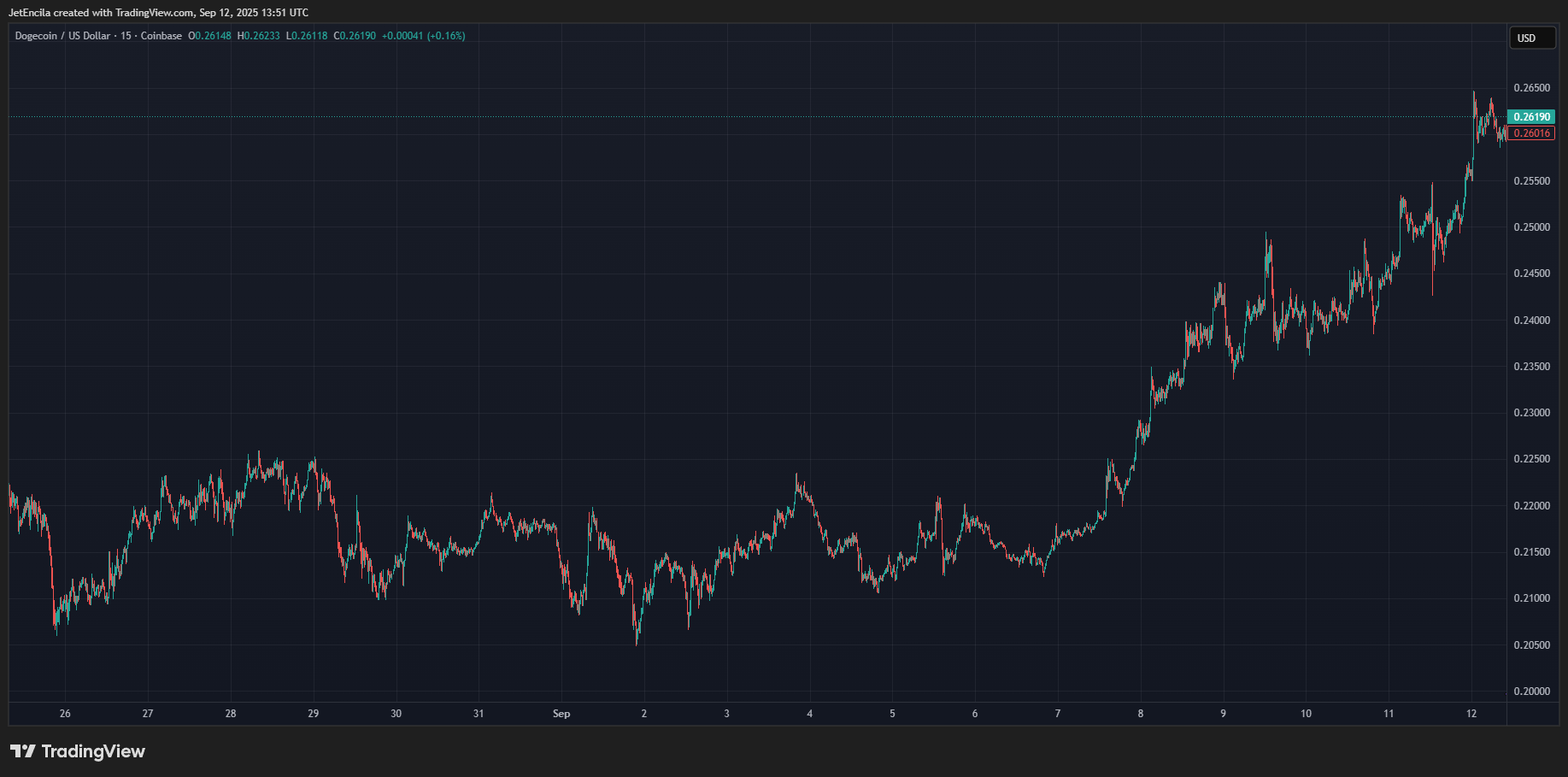This screenshot has height=777, width=1568.
Task: Toggle the USD currency button top-right
Action: point(1532,38)
